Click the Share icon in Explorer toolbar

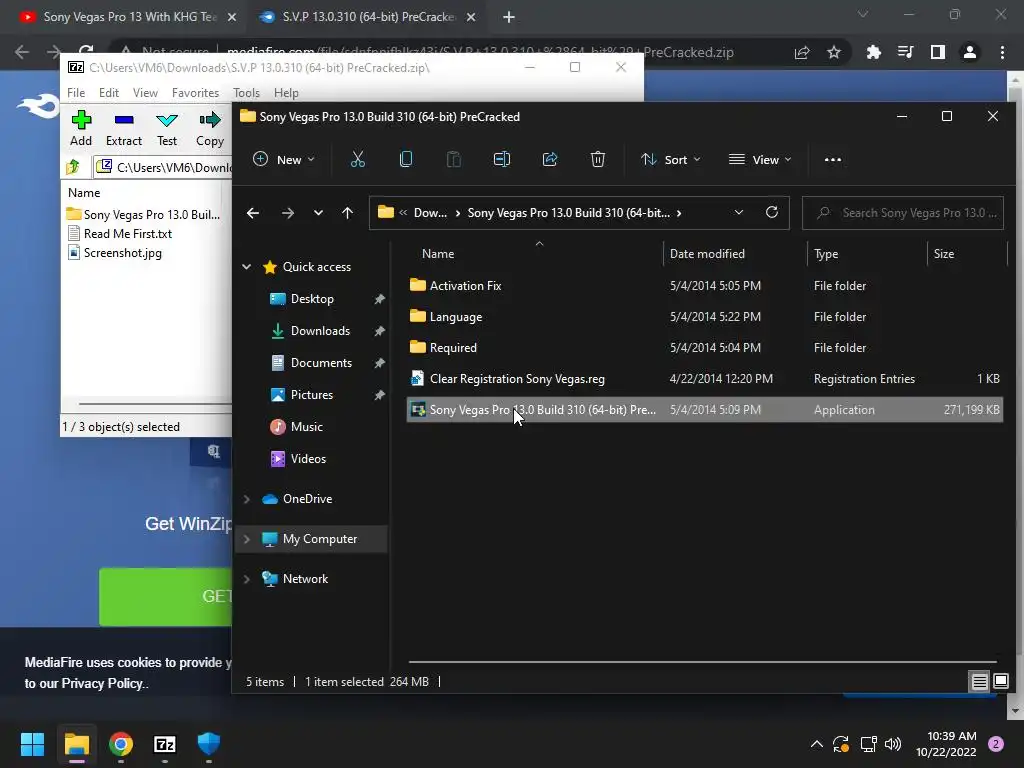(550, 159)
